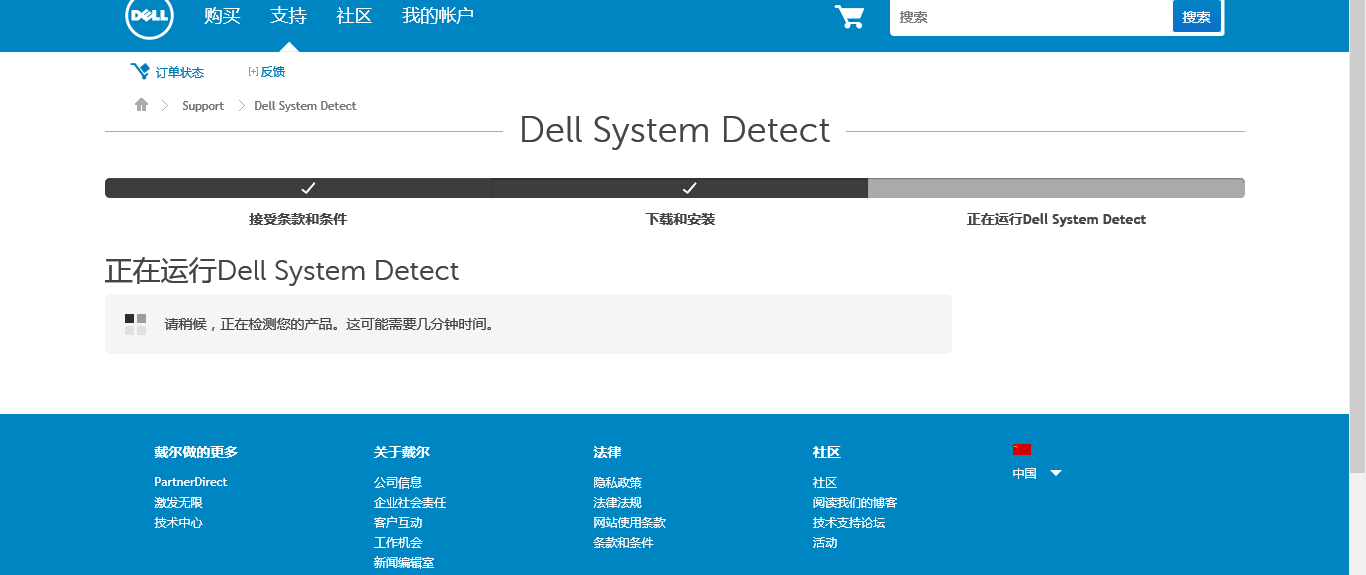
Task: Open the 网站使用条款 footer link
Action: click(629, 523)
